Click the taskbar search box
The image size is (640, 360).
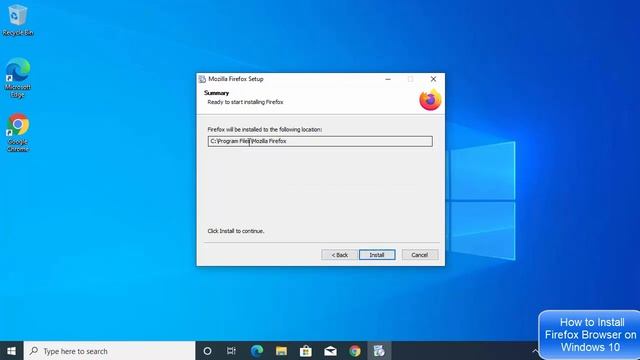pos(109,351)
